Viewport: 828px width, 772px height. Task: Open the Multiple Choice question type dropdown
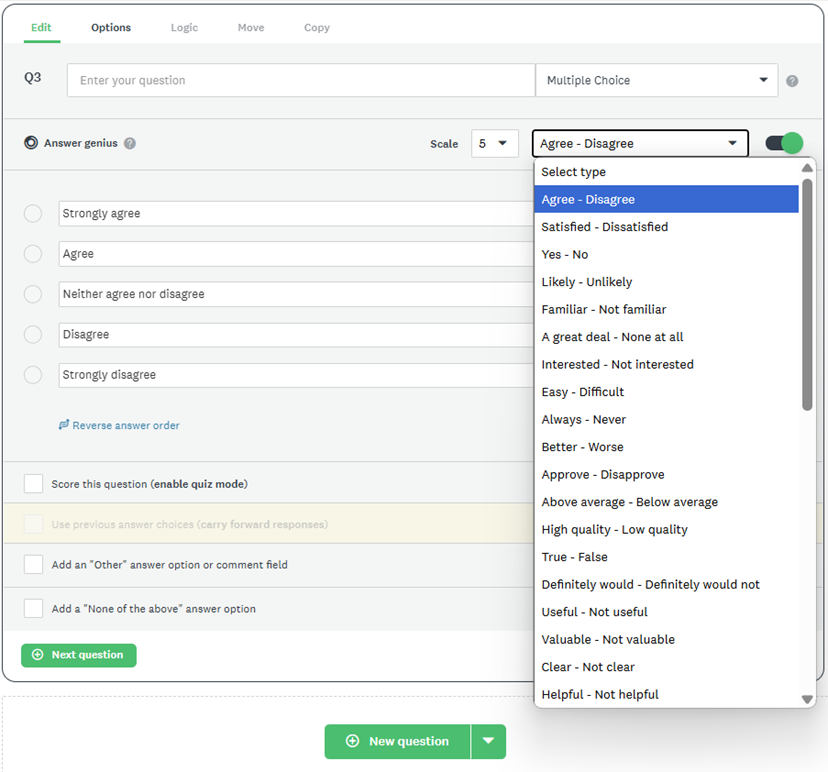click(656, 80)
